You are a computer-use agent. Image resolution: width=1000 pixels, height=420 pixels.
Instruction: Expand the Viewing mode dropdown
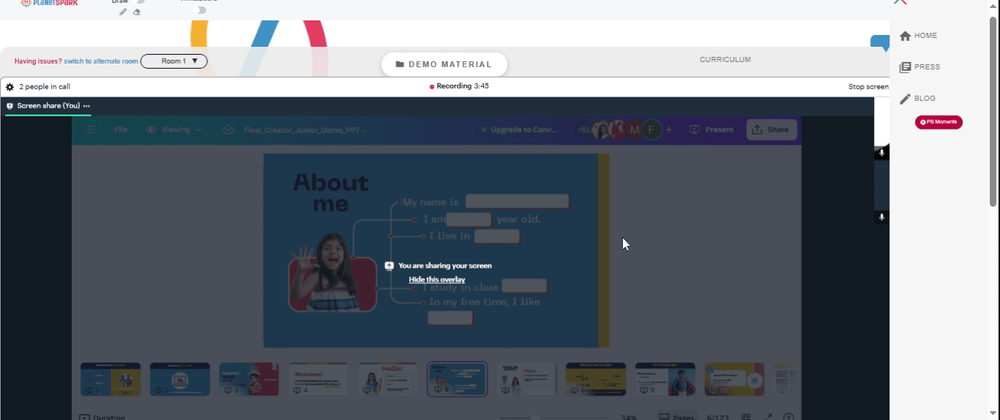coord(174,129)
